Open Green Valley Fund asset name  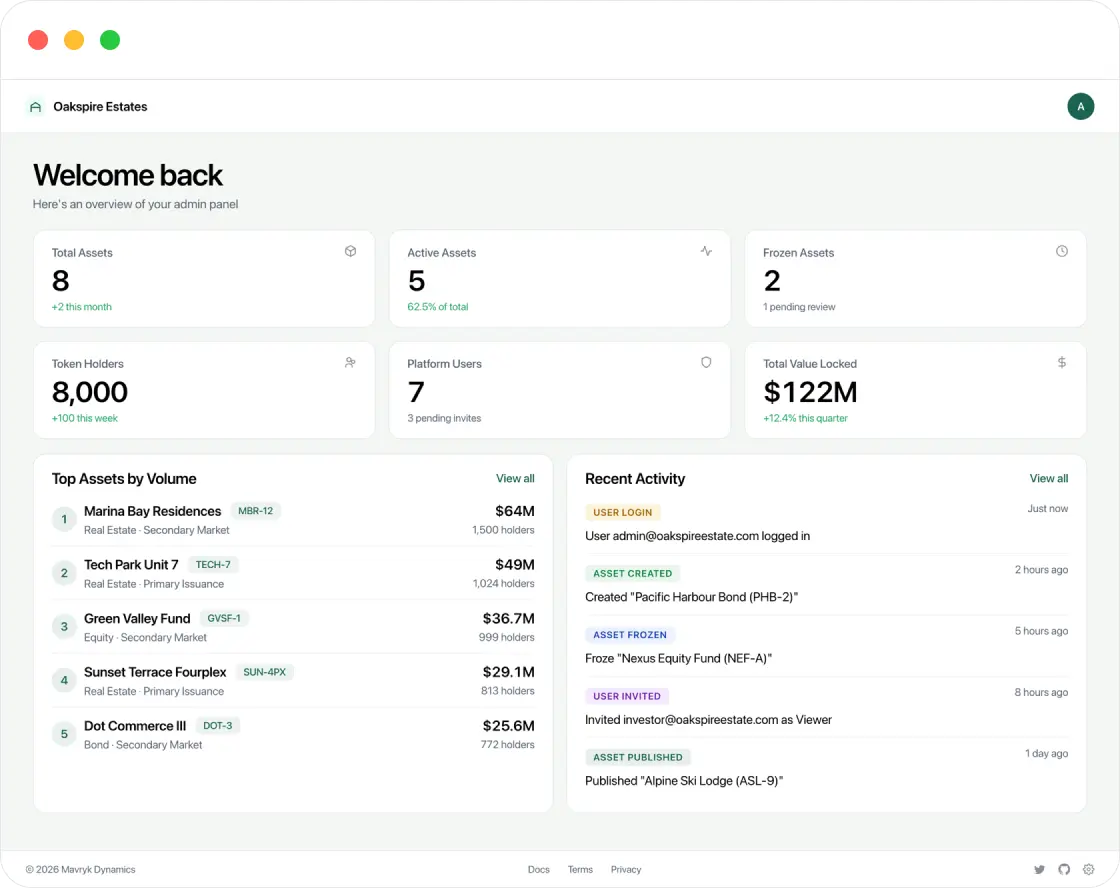click(136, 618)
